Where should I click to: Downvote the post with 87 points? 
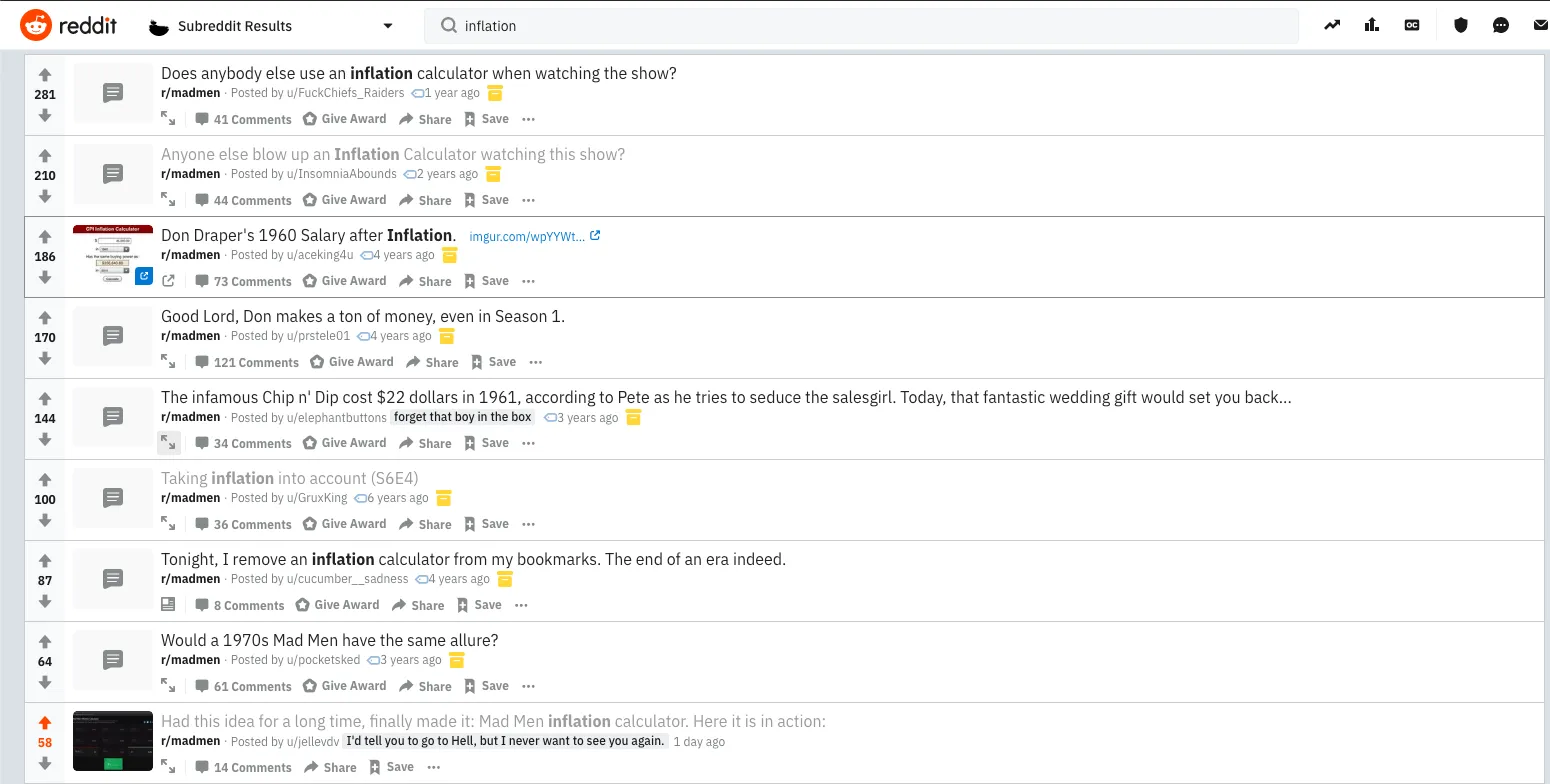tap(45, 601)
